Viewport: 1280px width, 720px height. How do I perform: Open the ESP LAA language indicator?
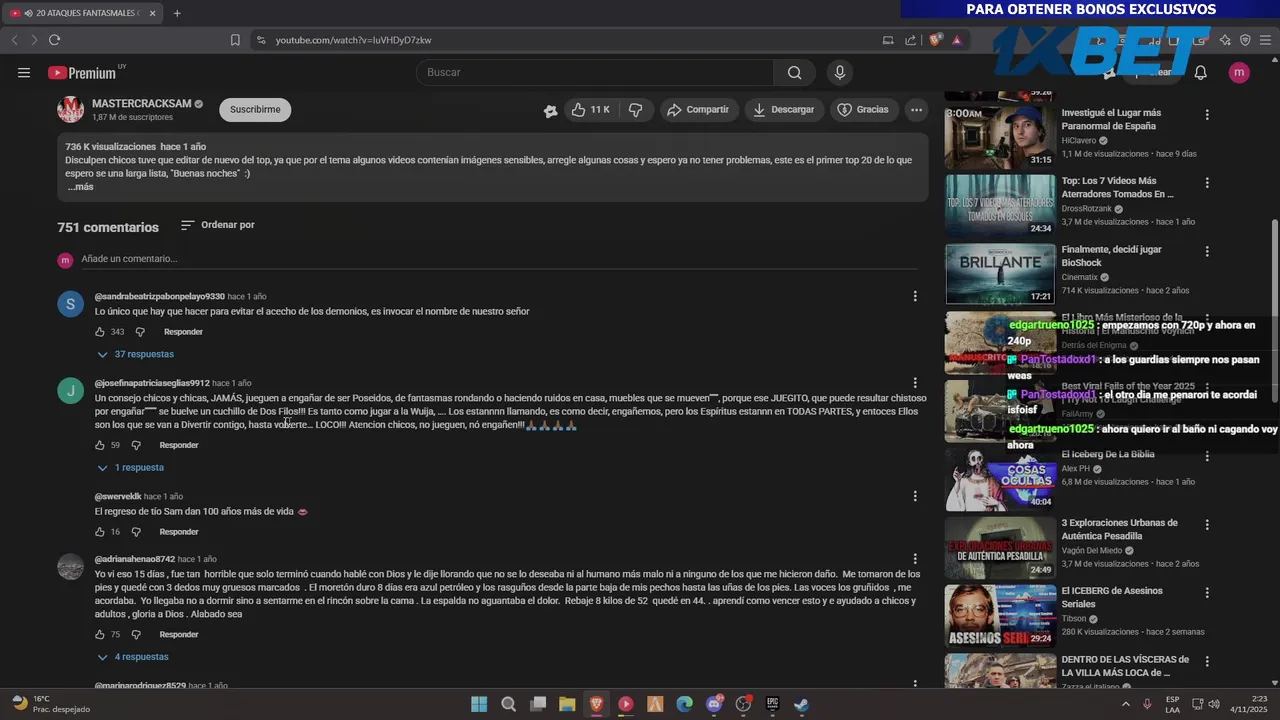point(1172,704)
